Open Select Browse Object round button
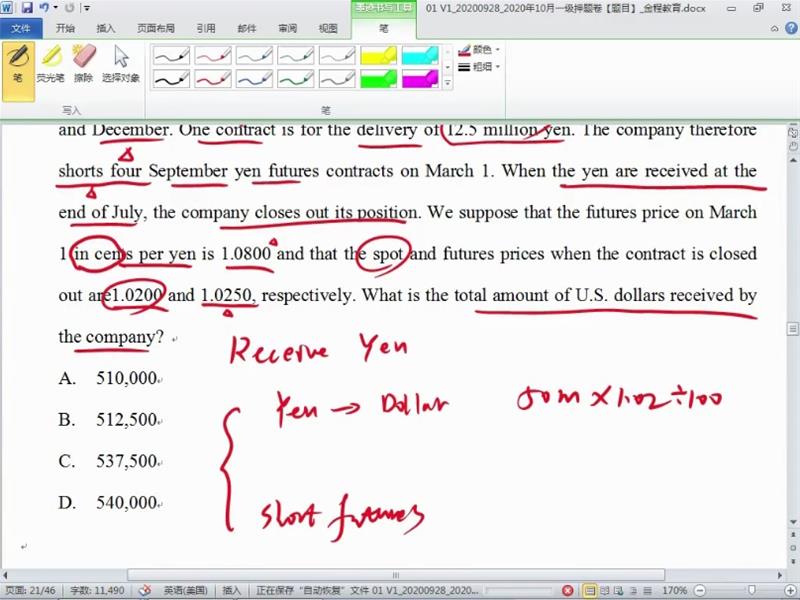Image resolution: width=800 pixels, height=600 pixels. pos(793,547)
